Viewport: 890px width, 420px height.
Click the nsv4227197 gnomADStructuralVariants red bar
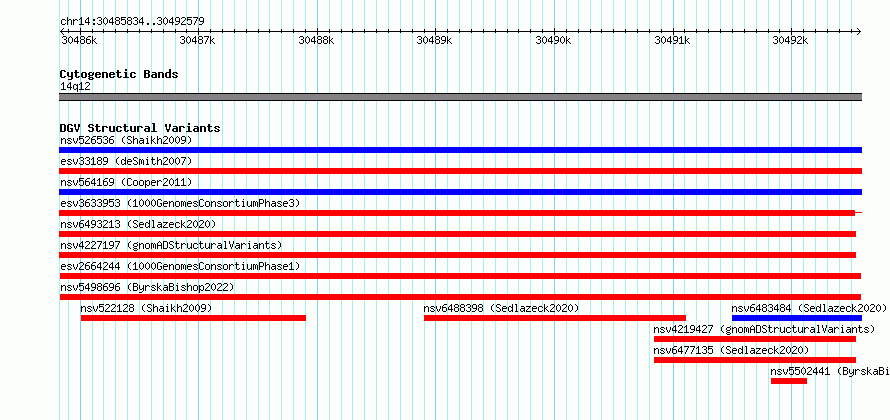[457, 255]
